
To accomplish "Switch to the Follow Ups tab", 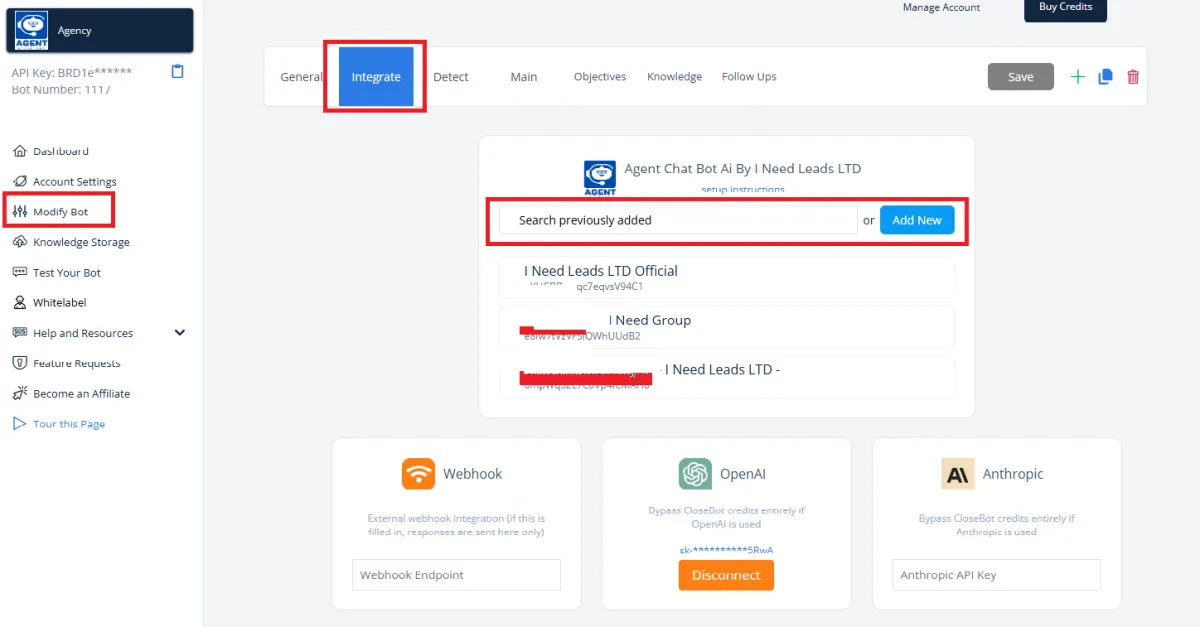I will click(x=749, y=77).
